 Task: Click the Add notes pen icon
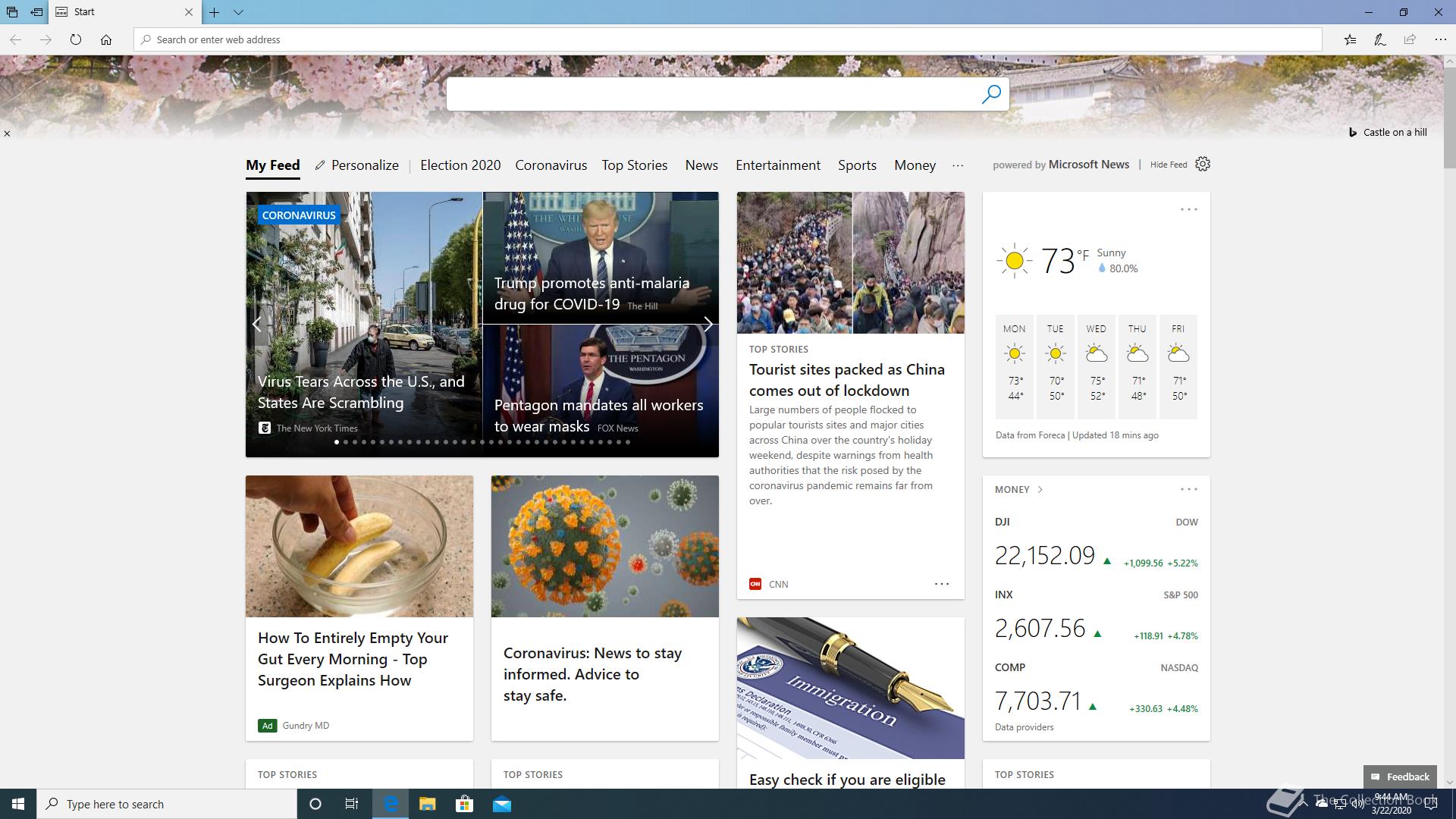point(1380,39)
